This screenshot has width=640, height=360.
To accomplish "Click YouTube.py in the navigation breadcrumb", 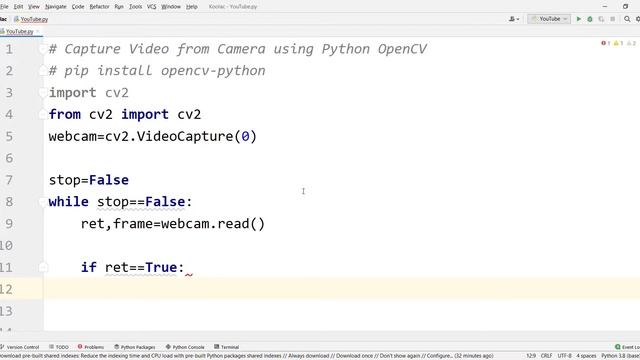I will [31, 19].
